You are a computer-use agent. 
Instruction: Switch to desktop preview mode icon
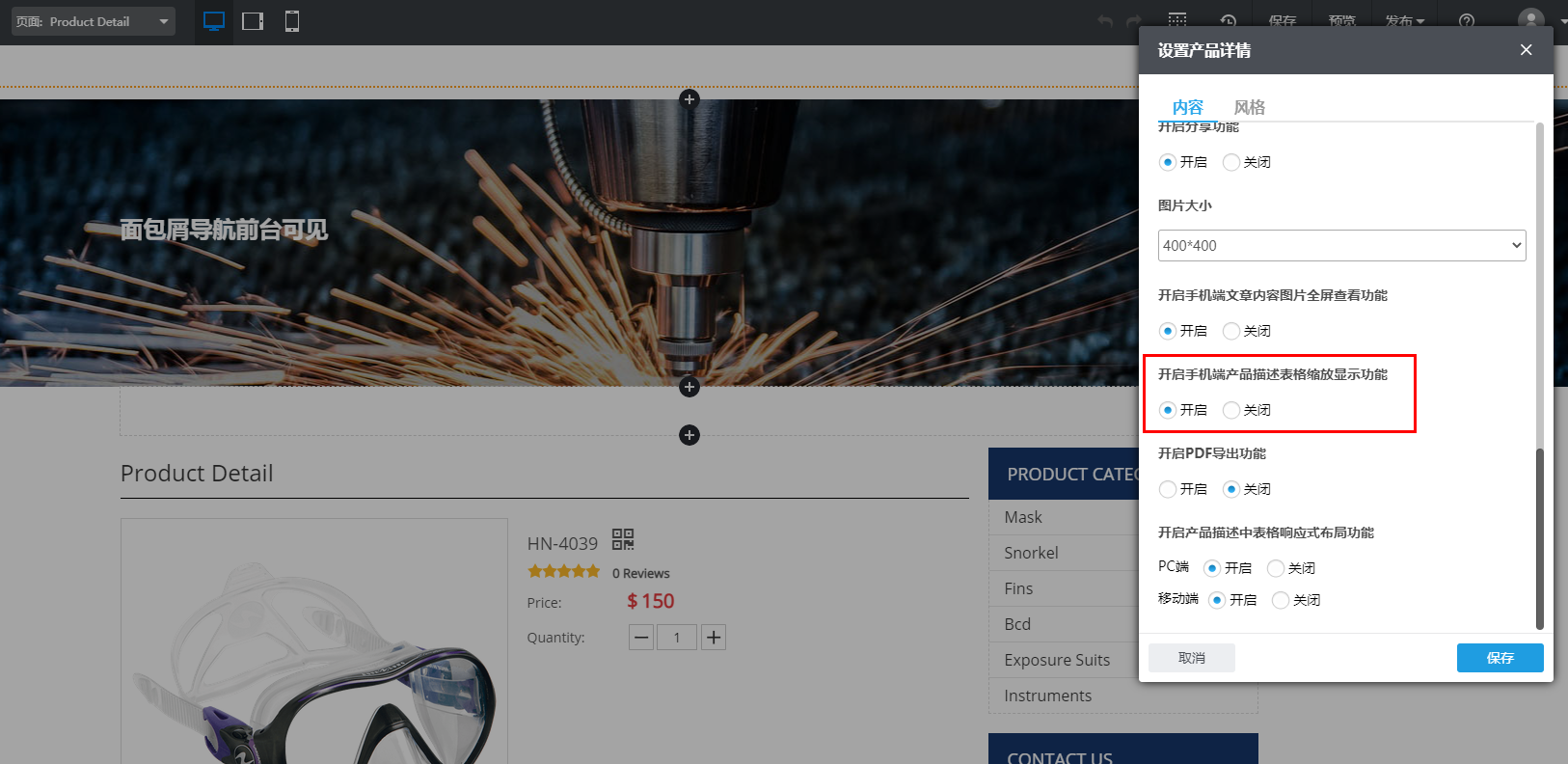[214, 21]
